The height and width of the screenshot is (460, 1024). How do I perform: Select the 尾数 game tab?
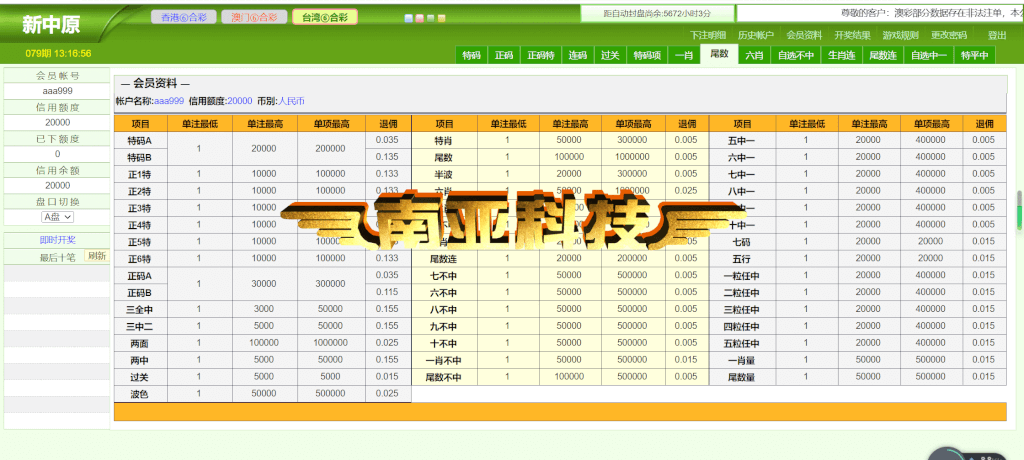(719, 54)
